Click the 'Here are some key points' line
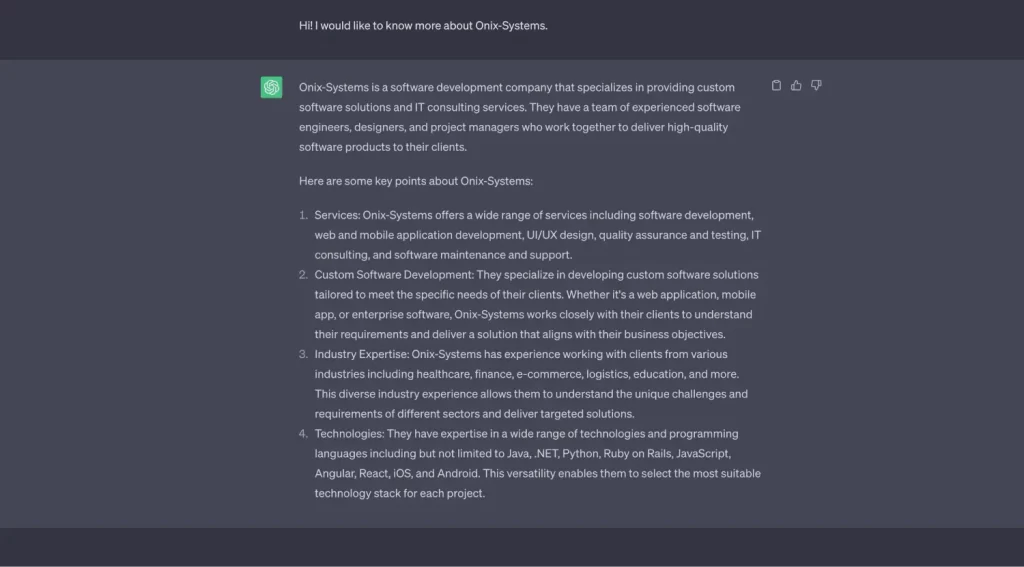This screenshot has width=1024, height=567. pyautogui.click(x=416, y=181)
